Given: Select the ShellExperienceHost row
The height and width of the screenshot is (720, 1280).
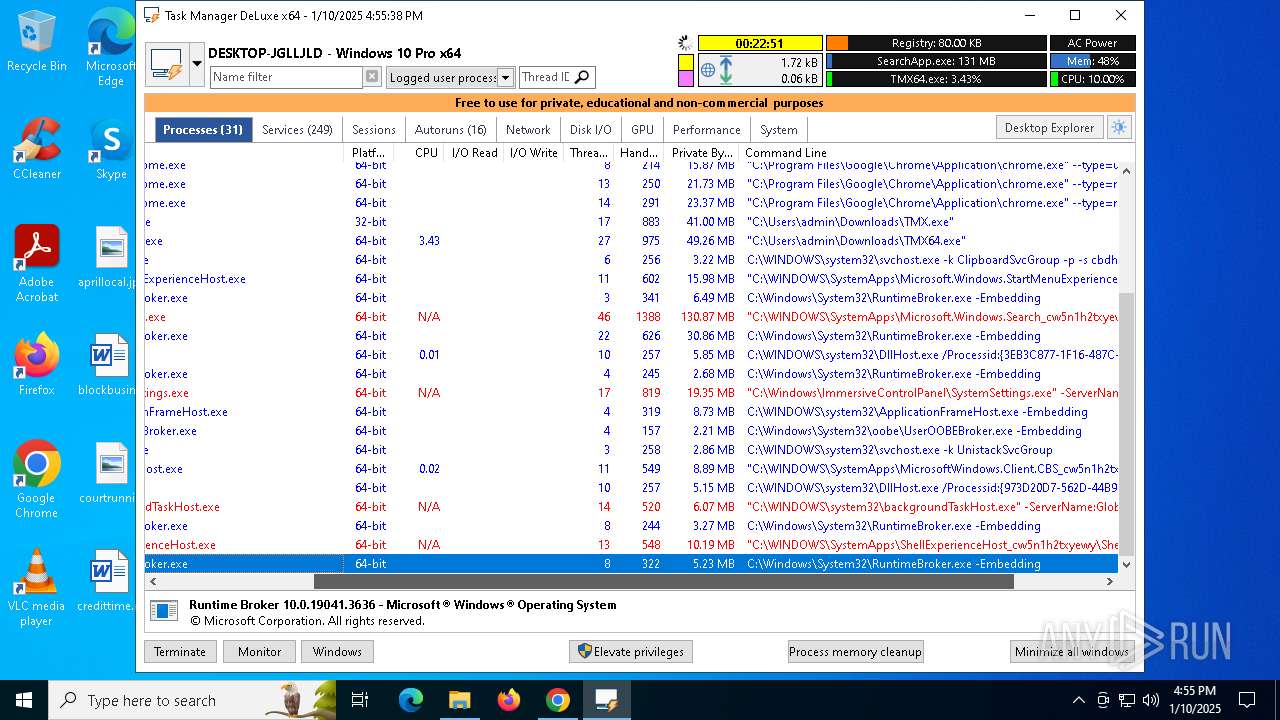Looking at the screenshot, I should (631, 545).
